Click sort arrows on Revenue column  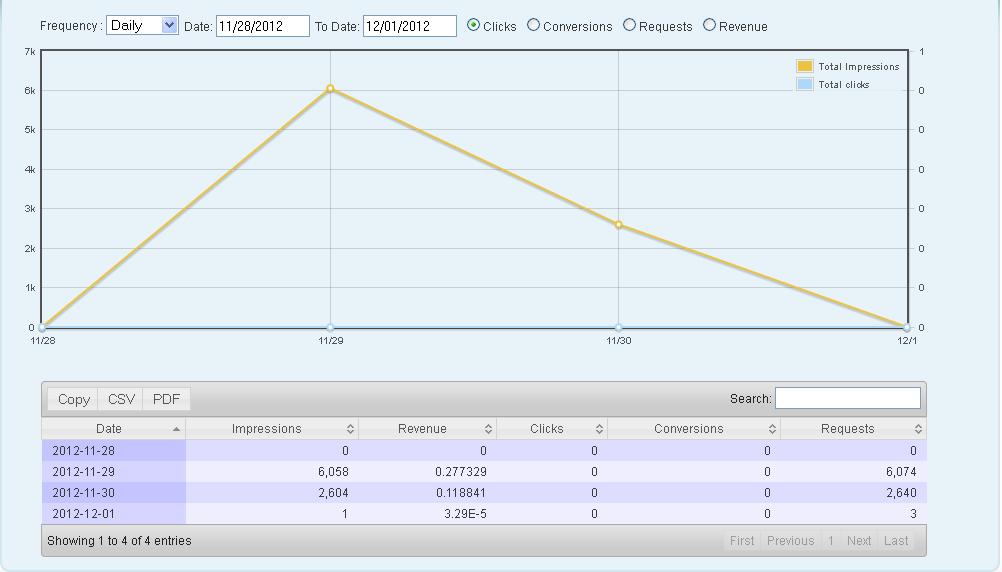pos(488,429)
